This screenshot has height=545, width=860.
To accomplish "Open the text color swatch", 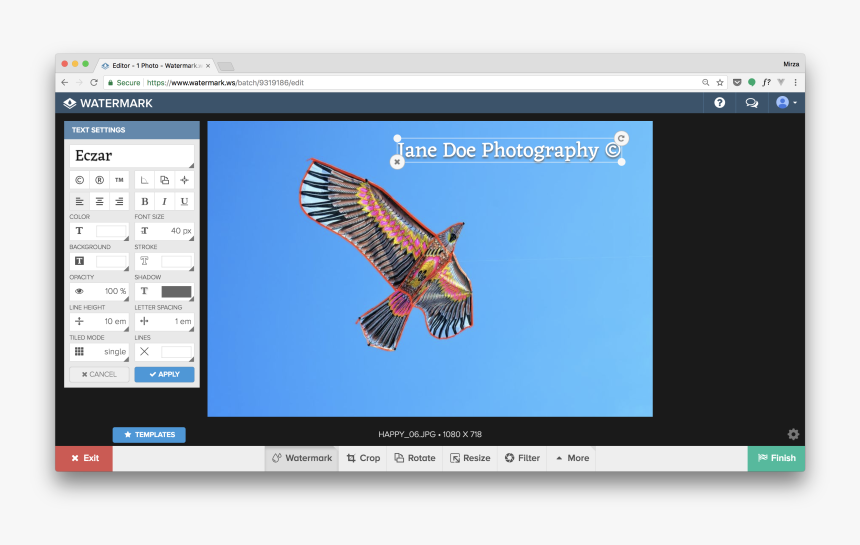I will point(111,231).
